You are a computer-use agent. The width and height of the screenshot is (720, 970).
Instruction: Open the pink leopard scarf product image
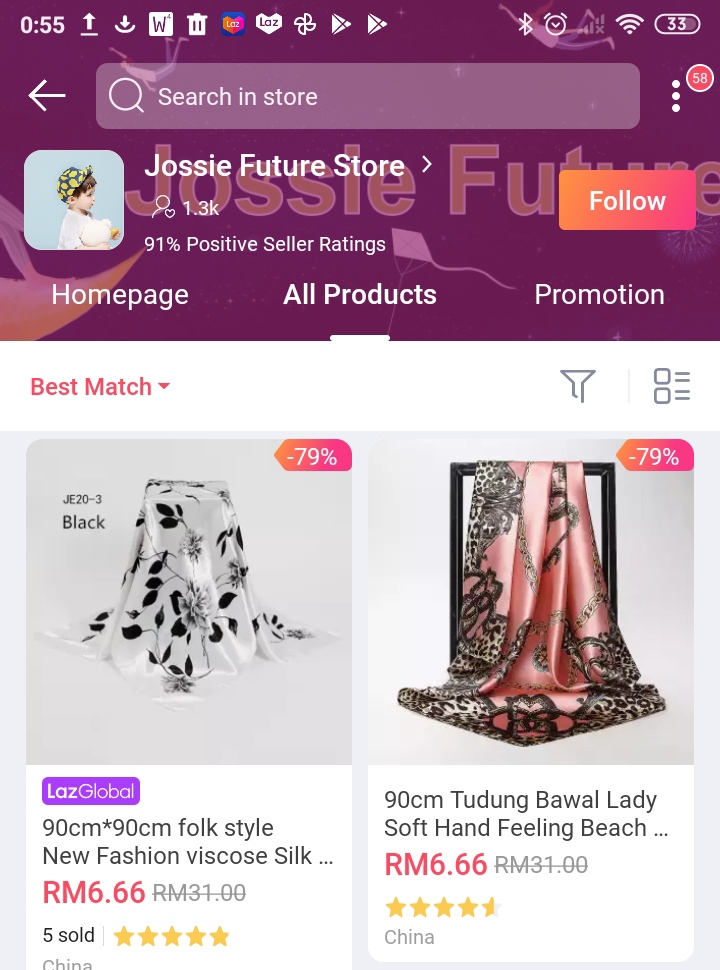click(531, 602)
